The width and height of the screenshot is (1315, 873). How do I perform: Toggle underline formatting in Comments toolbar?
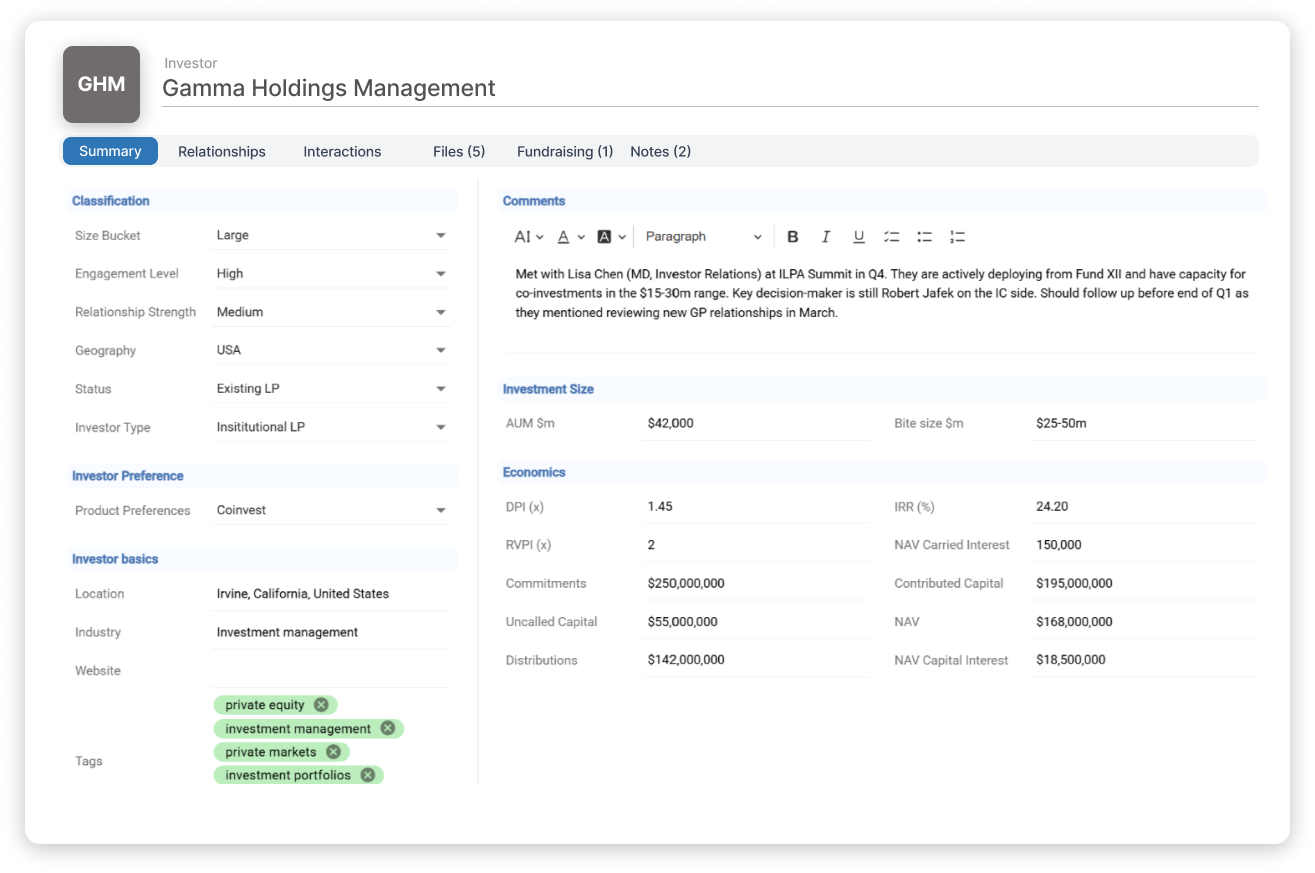click(x=859, y=237)
